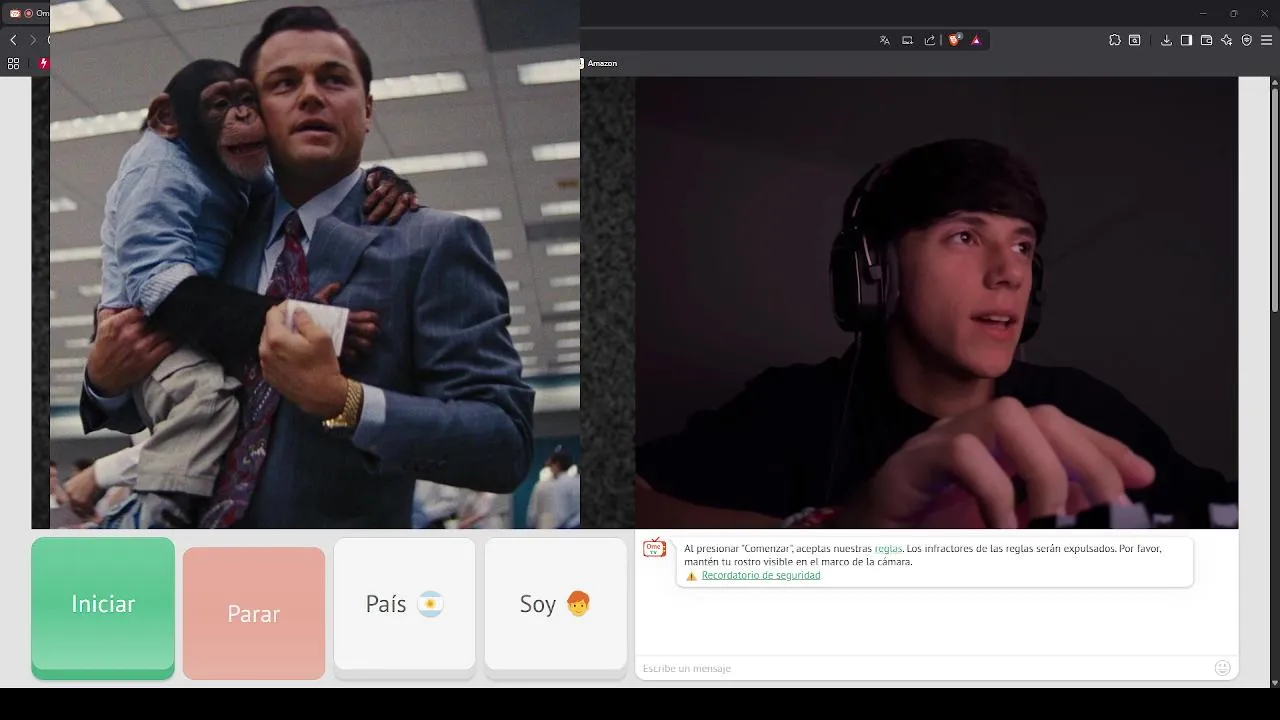The width and height of the screenshot is (1280, 720).
Task: Open the Brave Shields lion icon
Action: tap(954, 40)
